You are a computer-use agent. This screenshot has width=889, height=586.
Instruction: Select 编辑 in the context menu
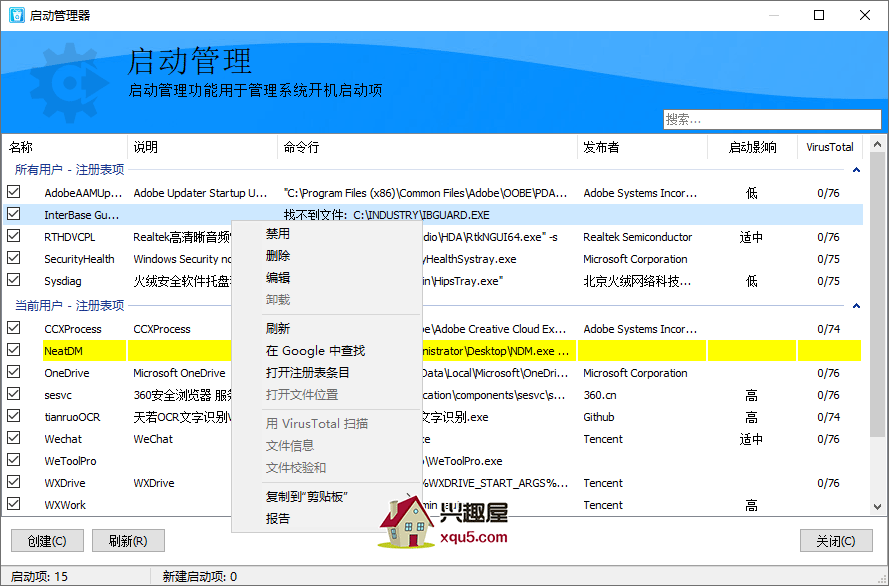click(278, 278)
